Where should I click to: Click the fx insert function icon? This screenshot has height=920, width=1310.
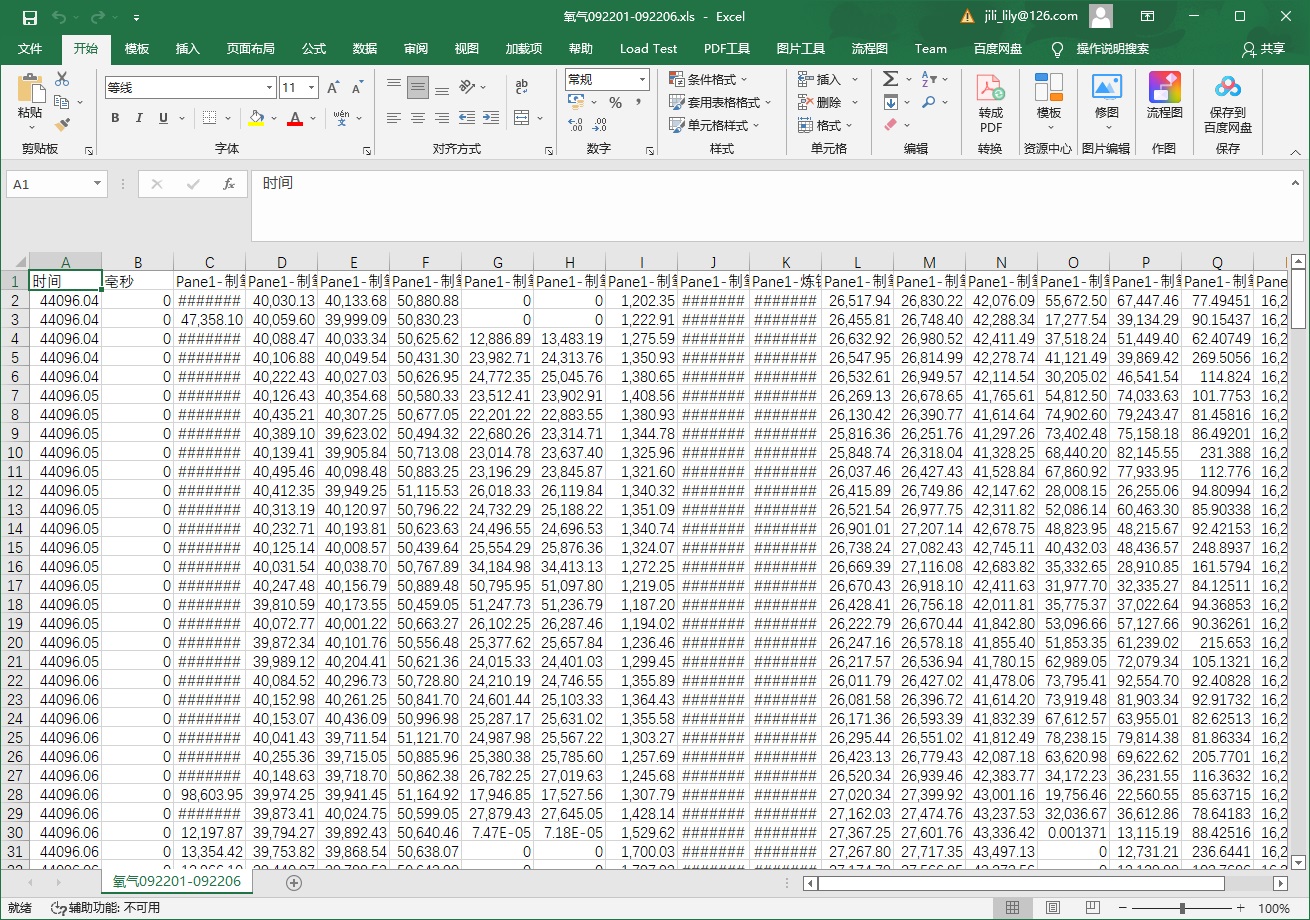click(229, 184)
